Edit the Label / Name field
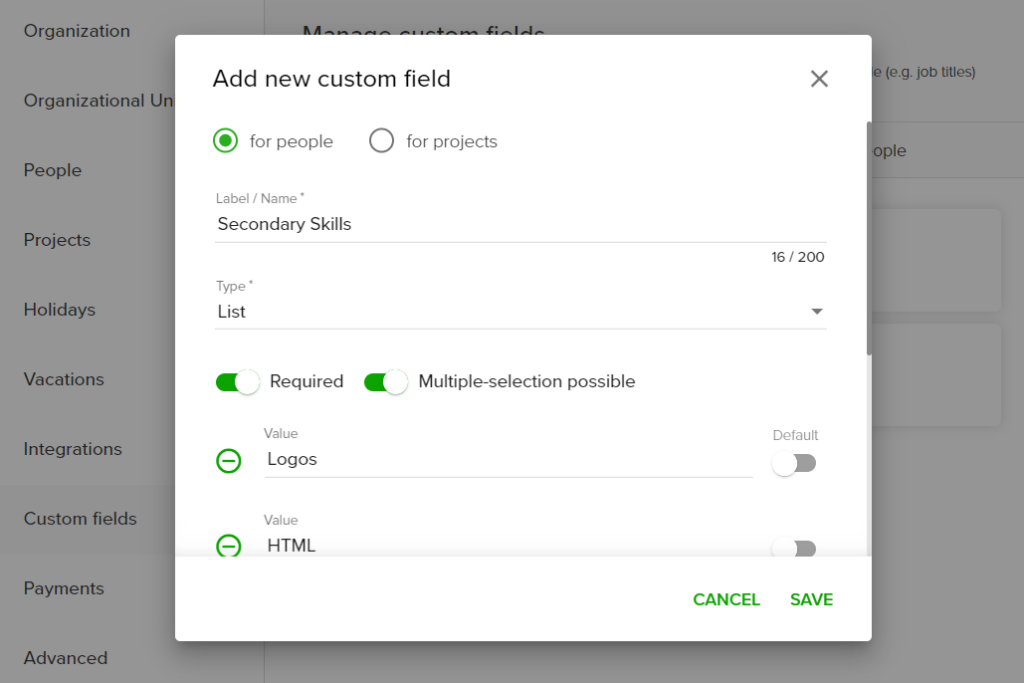 coord(520,224)
